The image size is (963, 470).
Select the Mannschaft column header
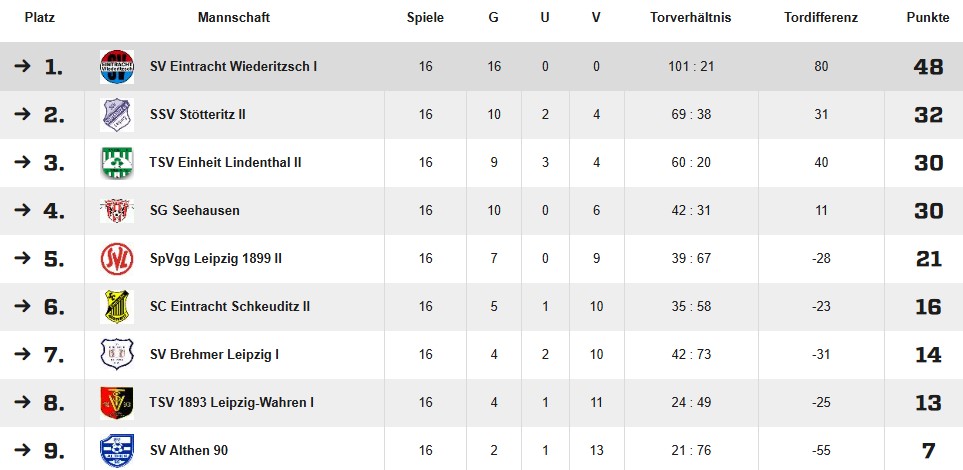234,18
